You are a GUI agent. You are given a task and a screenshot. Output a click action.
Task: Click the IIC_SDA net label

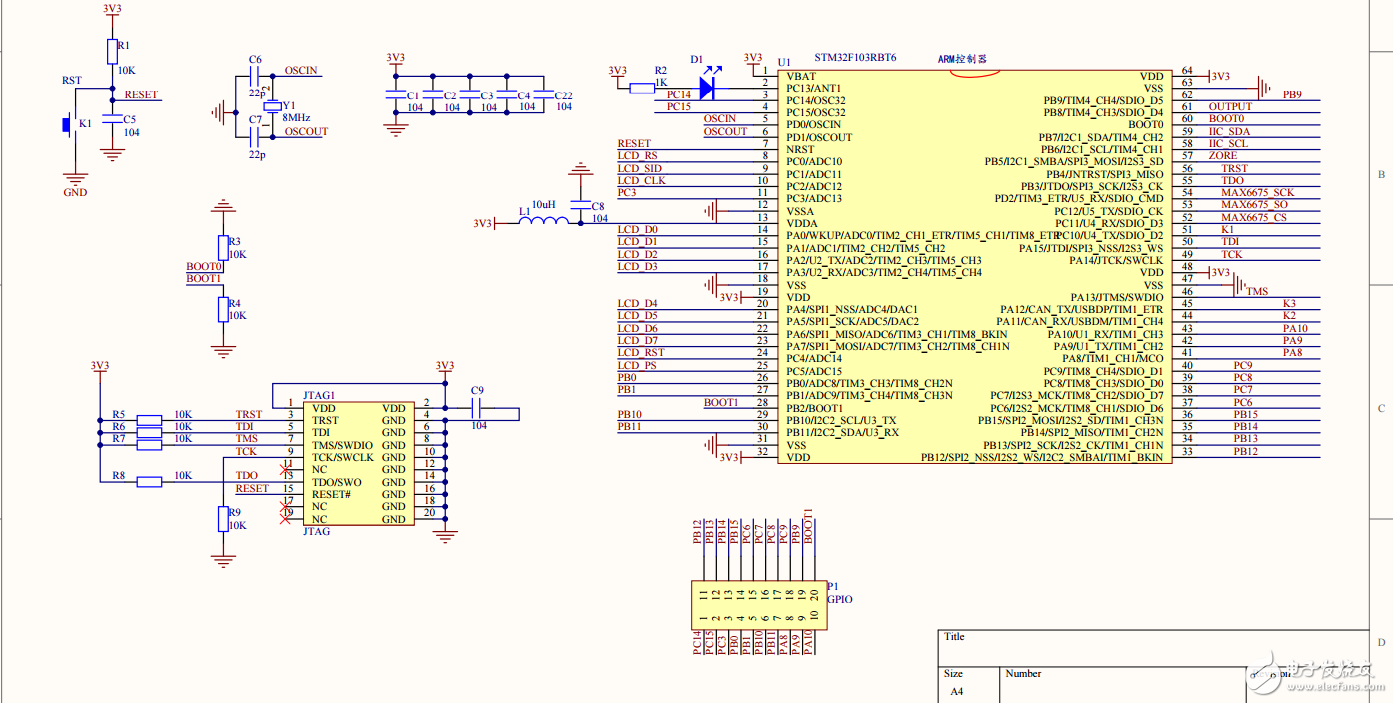click(1229, 131)
